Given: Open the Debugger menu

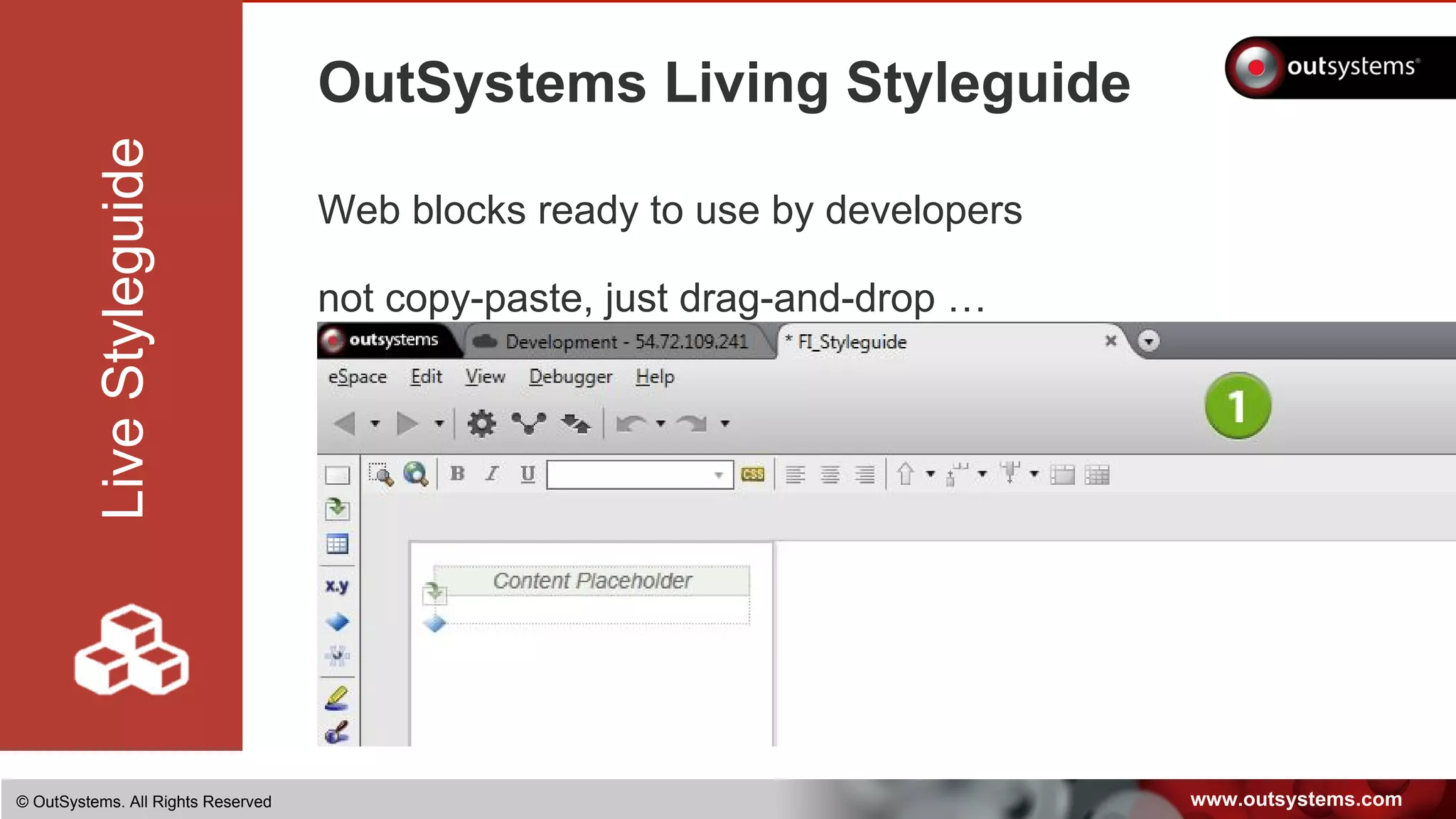Looking at the screenshot, I should point(571,377).
